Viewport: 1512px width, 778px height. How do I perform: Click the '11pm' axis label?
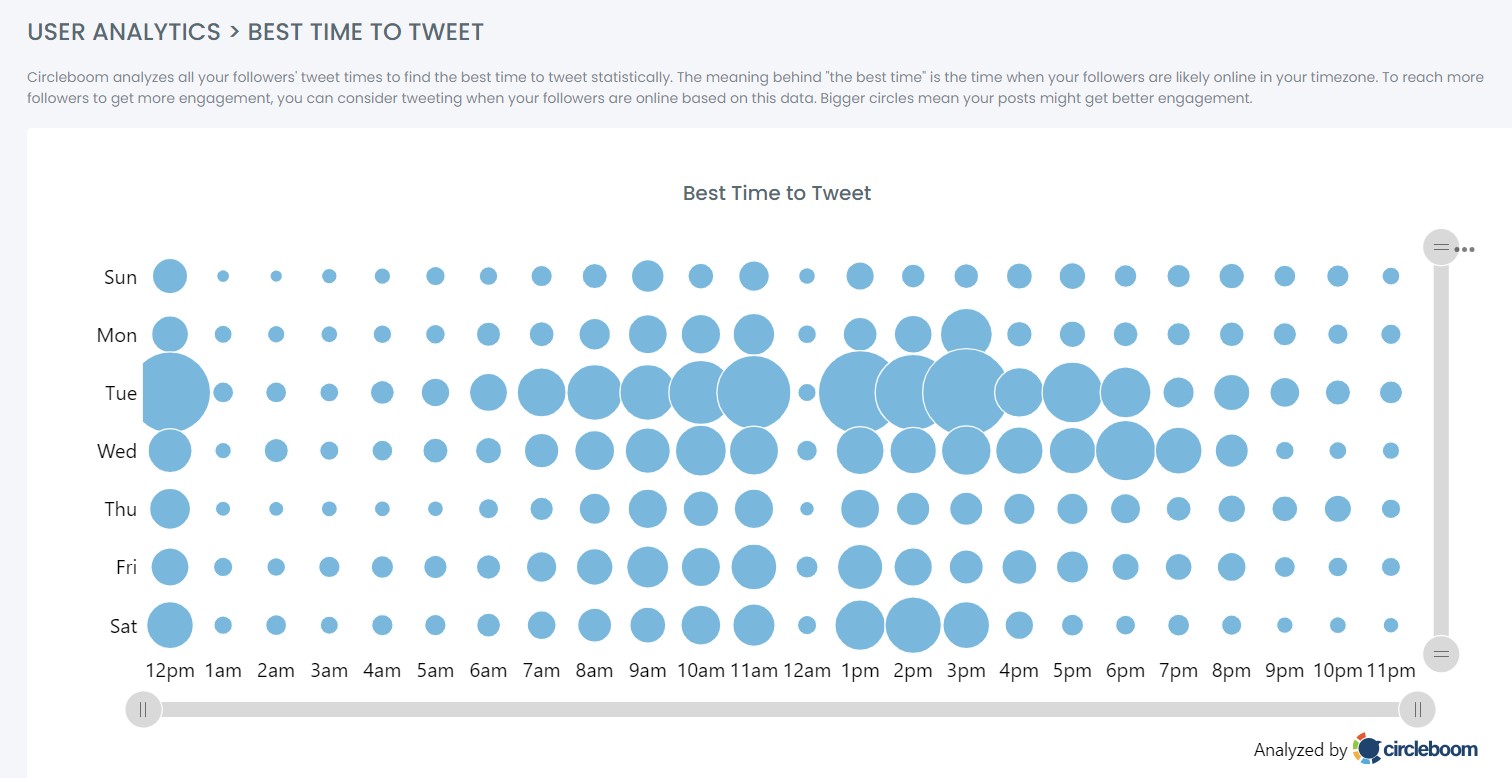tap(1390, 670)
